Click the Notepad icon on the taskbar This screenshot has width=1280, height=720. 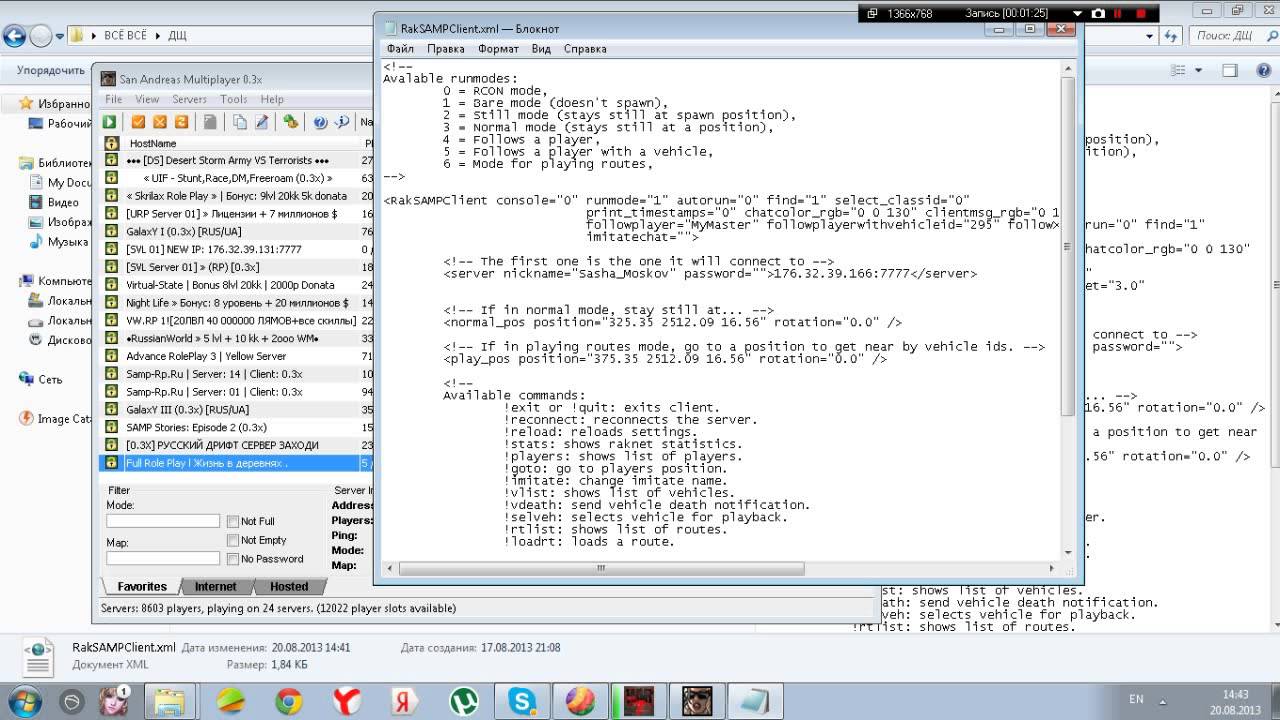click(x=753, y=700)
